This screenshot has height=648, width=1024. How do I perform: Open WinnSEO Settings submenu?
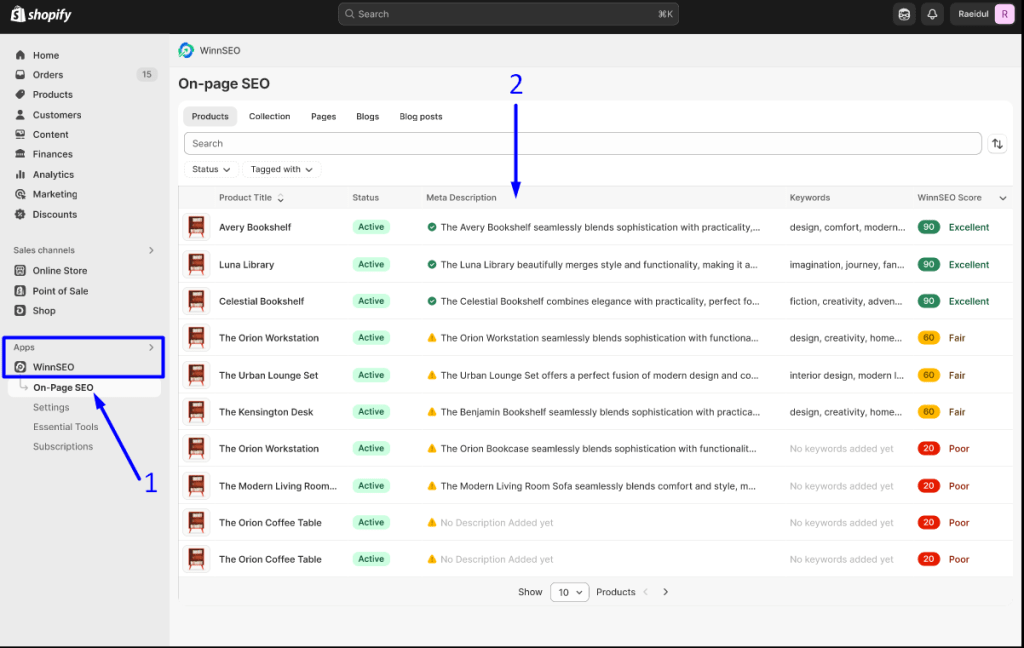tap(51, 407)
